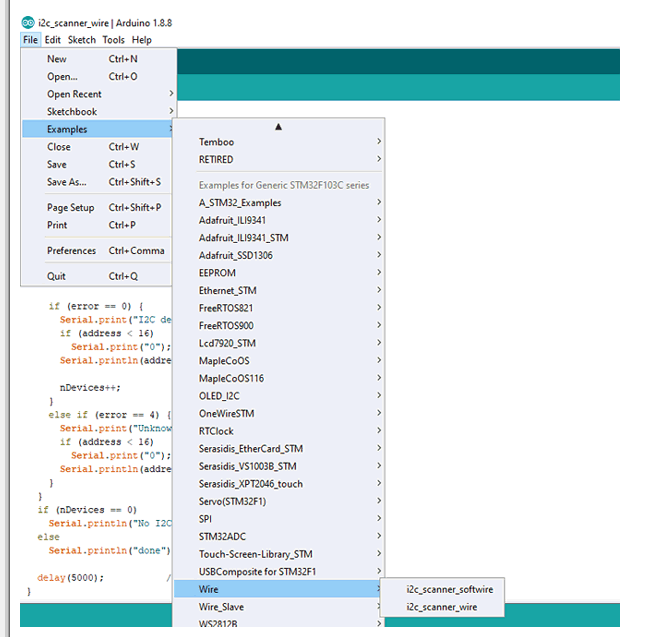653x637 pixels.
Task: Open OLED_I2C examples submenu
Action: (278, 396)
